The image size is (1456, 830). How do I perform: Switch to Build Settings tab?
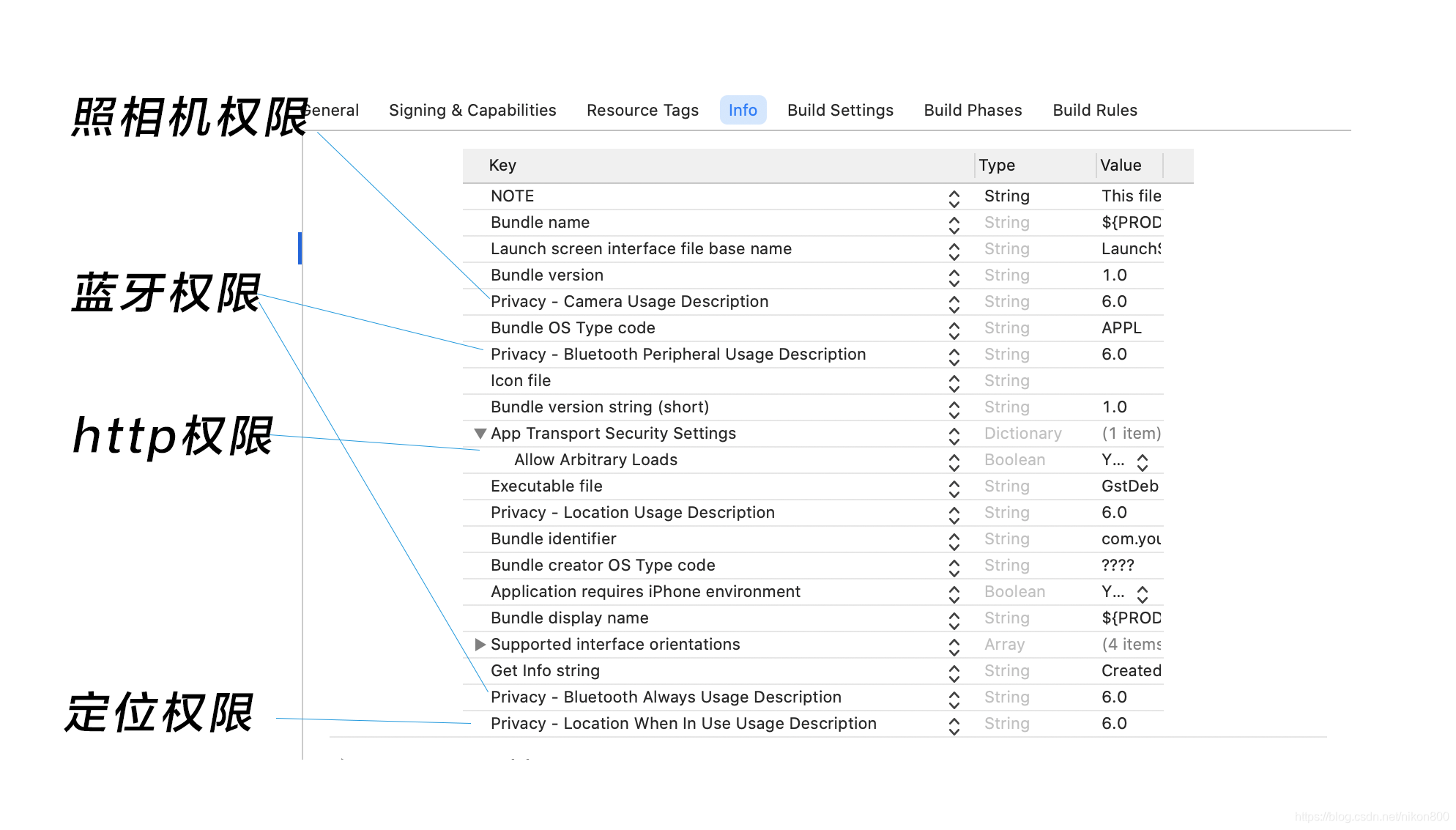pyautogui.click(x=840, y=110)
